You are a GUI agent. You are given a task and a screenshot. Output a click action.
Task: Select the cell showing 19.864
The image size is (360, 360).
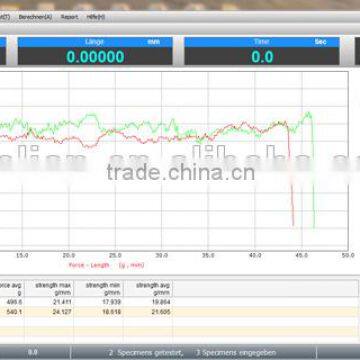[x=148, y=302]
